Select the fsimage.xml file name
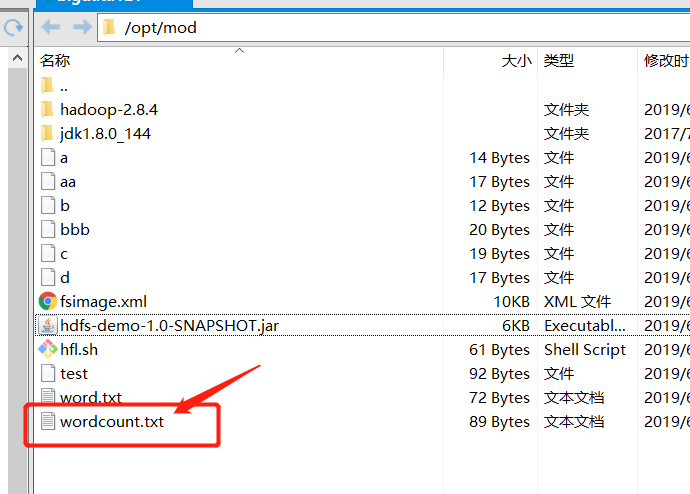690x494 pixels. 103,301
